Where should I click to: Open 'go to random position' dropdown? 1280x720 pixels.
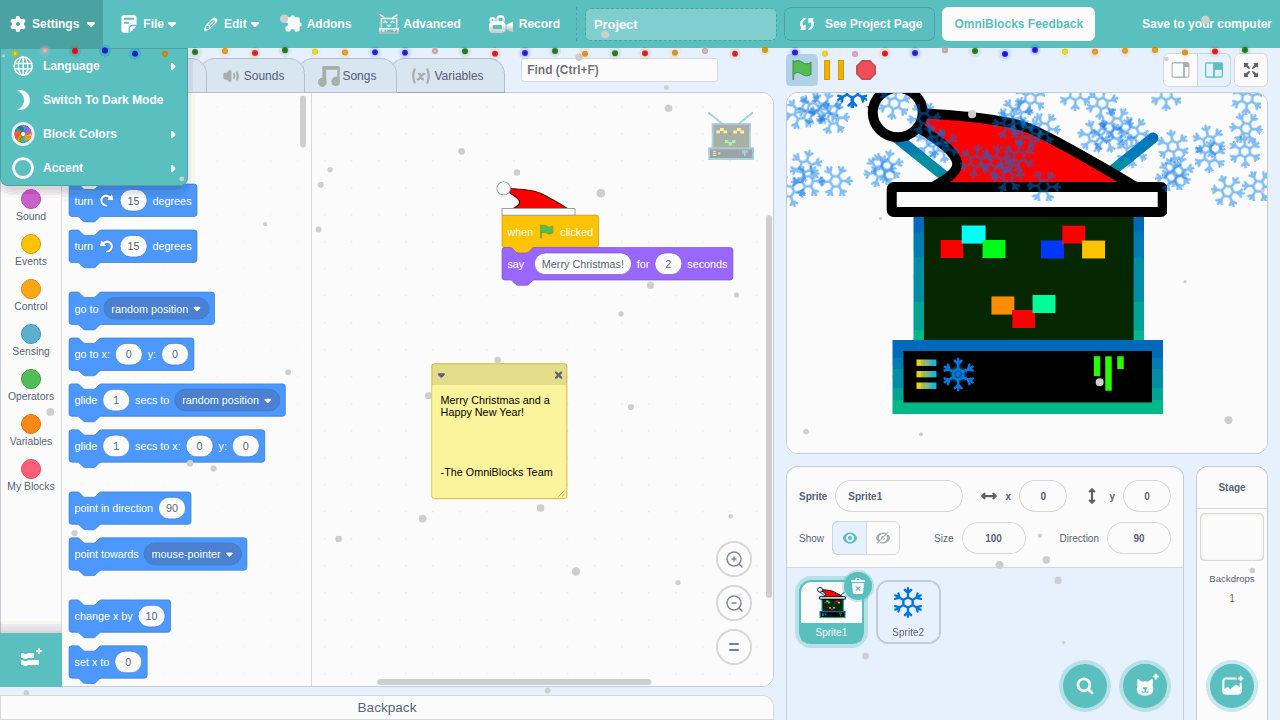pos(157,309)
